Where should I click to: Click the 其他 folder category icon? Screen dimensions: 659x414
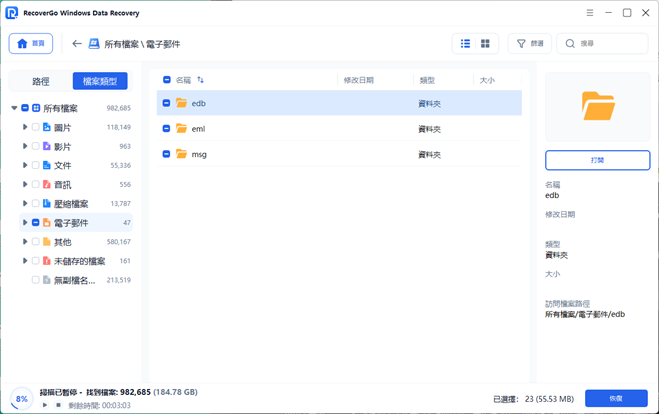[x=47, y=242]
